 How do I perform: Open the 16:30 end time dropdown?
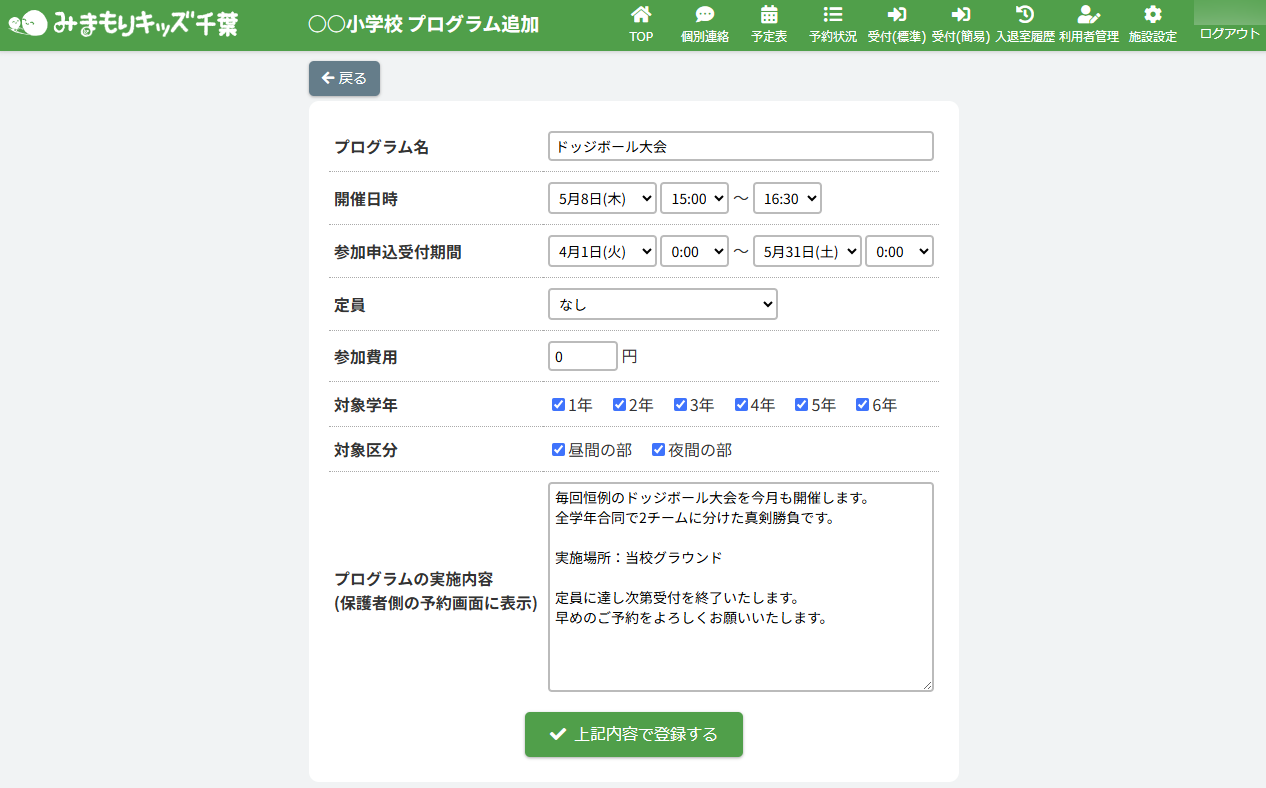point(787,198)
